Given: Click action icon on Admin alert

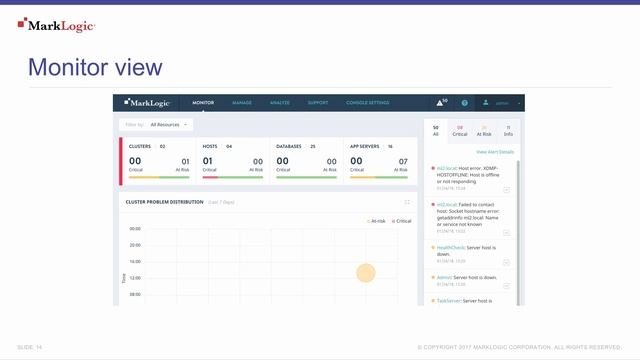Looking at the screenshot, I should point(506,286).
